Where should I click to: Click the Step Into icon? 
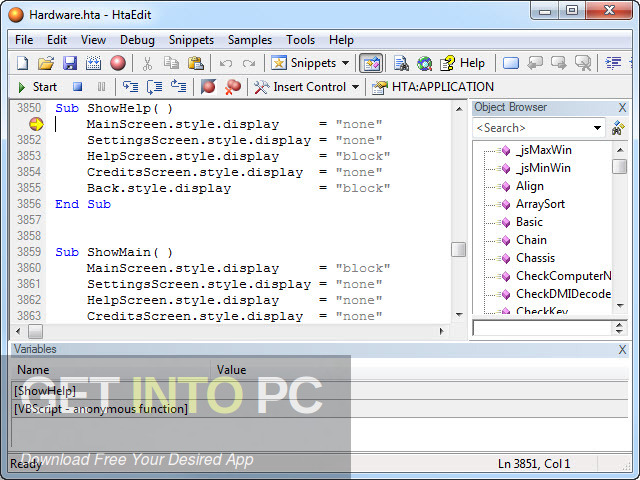click(131, 87)
